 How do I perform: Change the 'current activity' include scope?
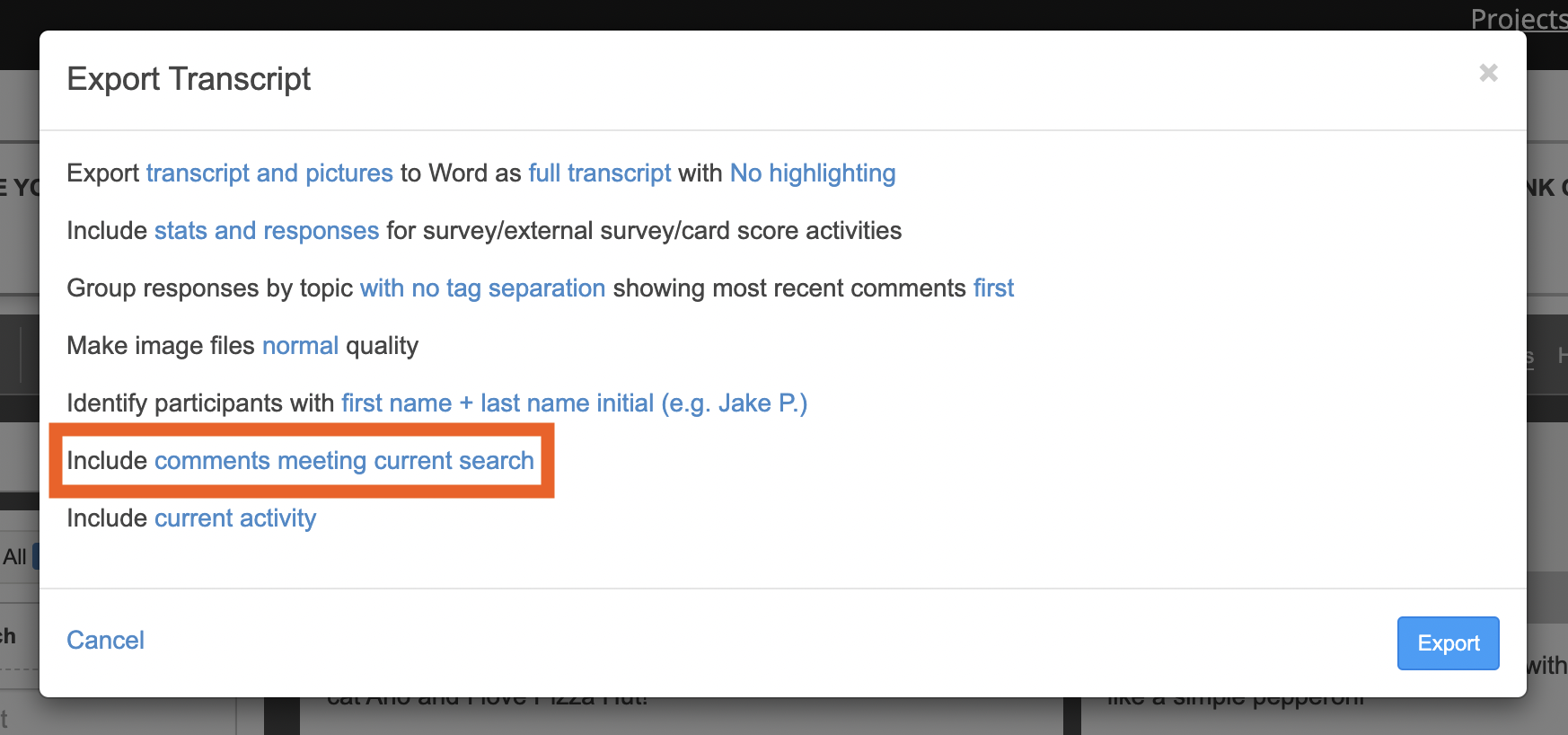(235, 518)
